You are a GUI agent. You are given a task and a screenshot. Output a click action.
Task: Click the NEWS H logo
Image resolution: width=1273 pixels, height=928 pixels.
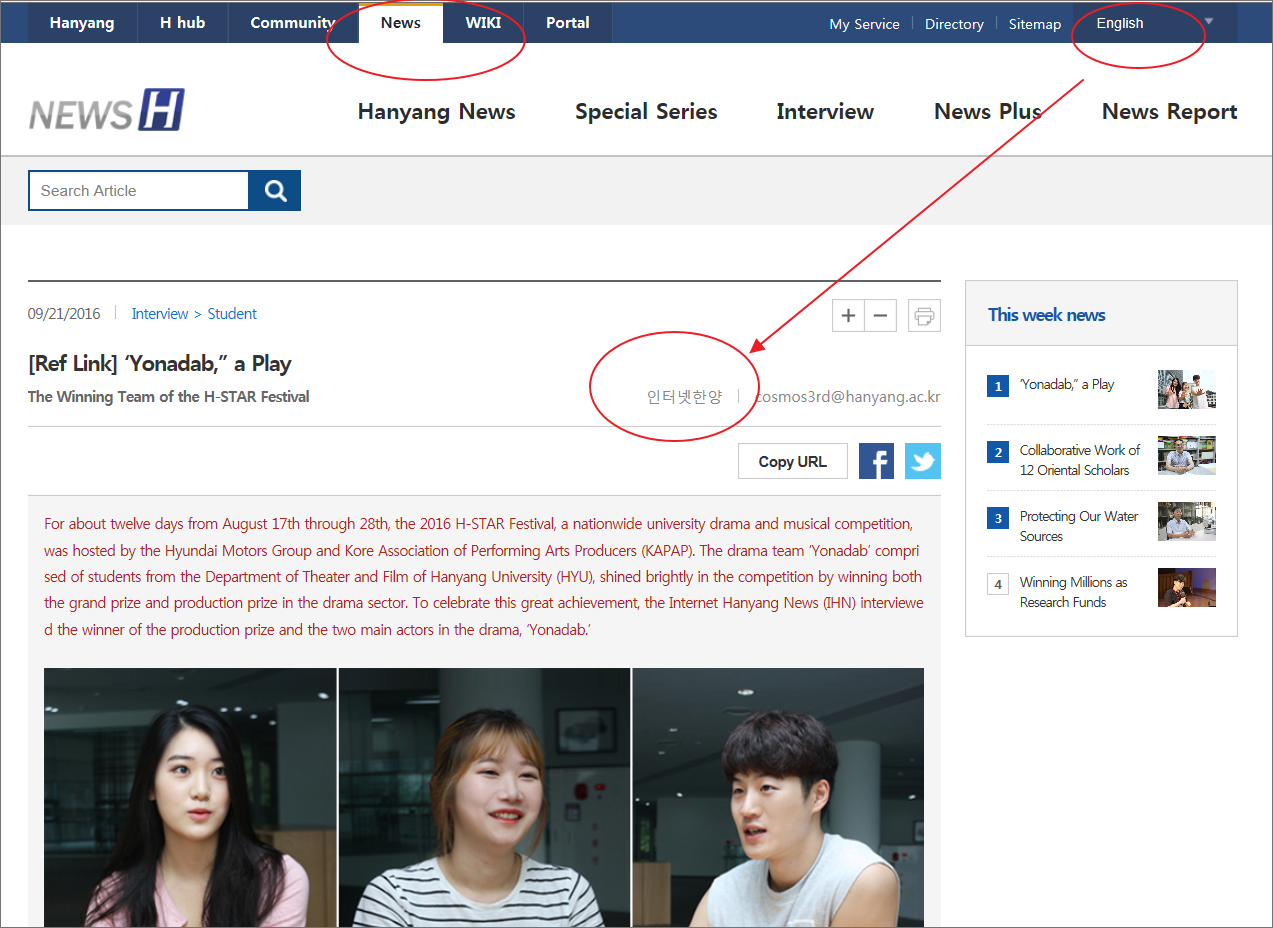tap(107, 111)
